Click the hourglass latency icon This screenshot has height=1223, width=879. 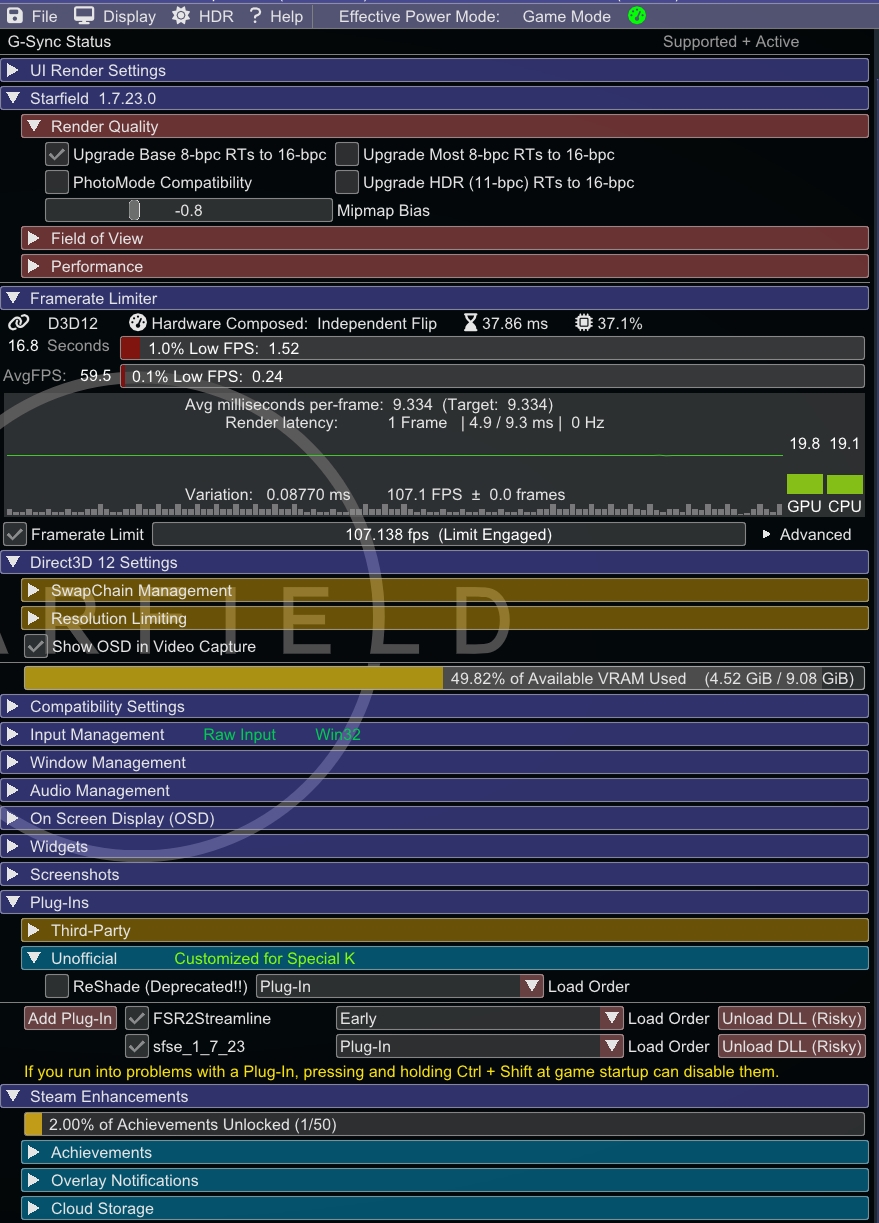coord(470,323)
